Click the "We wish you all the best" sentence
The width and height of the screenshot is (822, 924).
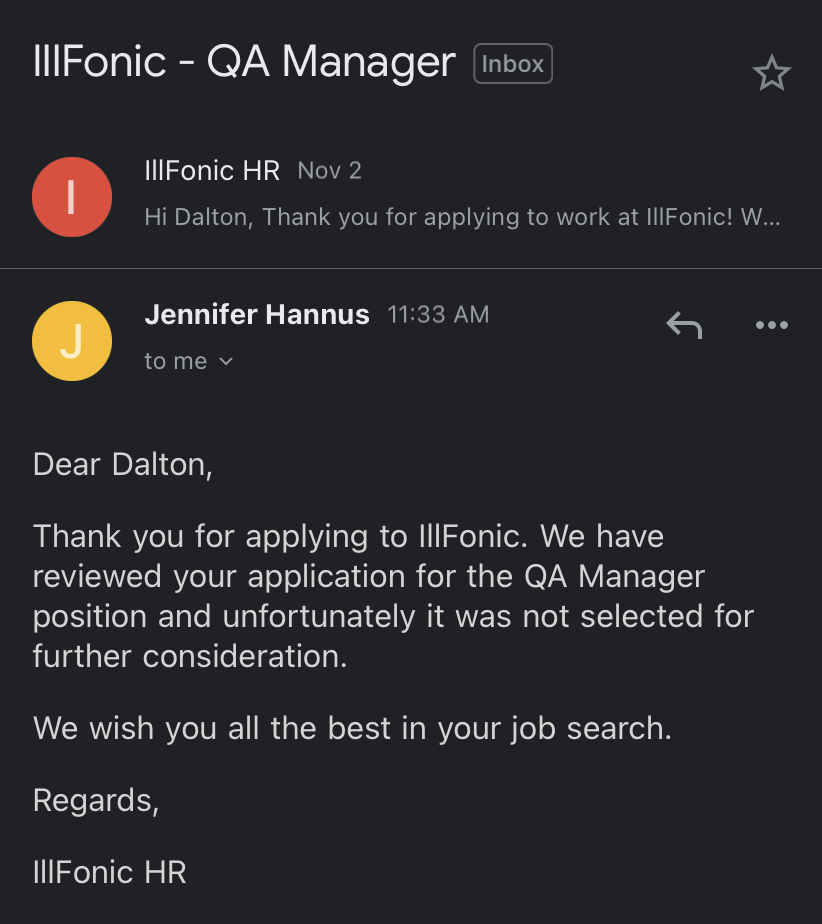(352, 727)
